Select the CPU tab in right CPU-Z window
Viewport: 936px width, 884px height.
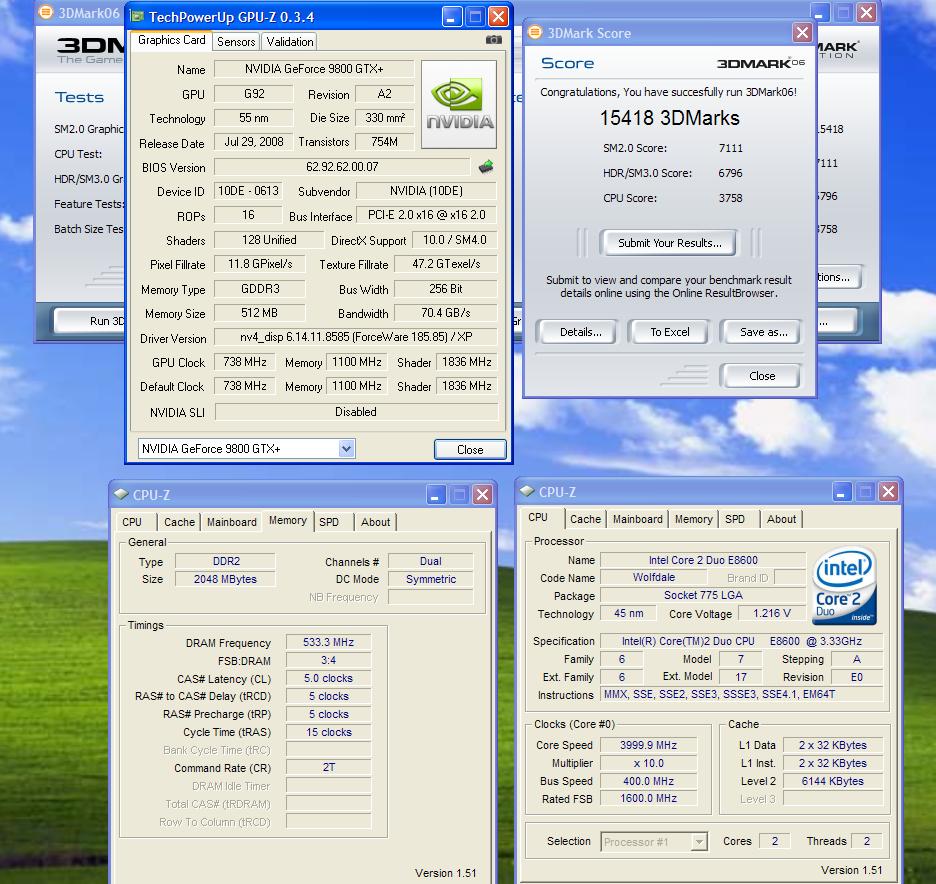tap(538, 518)
